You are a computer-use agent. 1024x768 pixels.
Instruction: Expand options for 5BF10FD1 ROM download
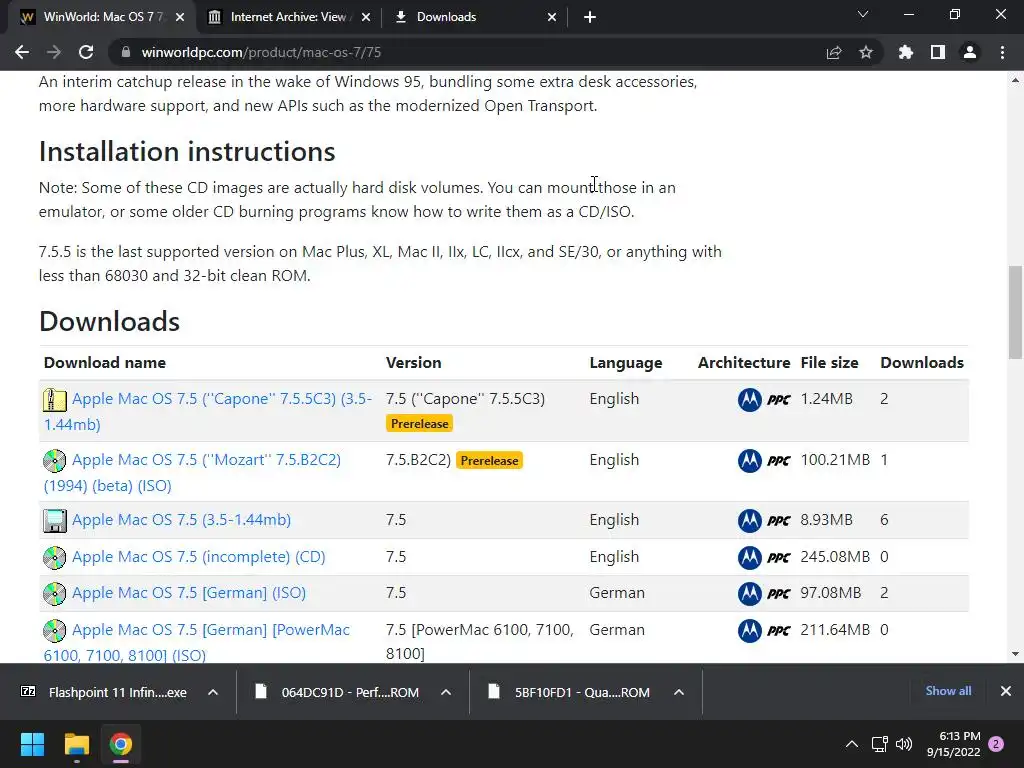click(x=678, y=692)
